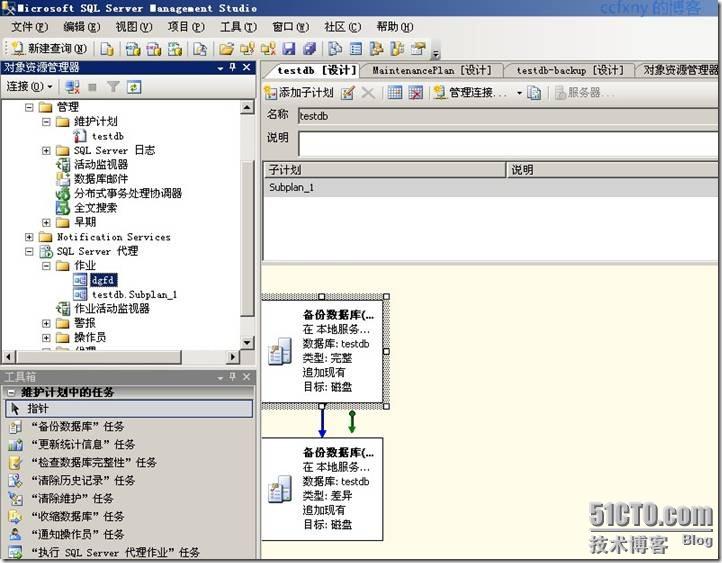Screen dimensions: 722x563
Task: Expand the 操作员 folder node
Action: click(46, 337)
